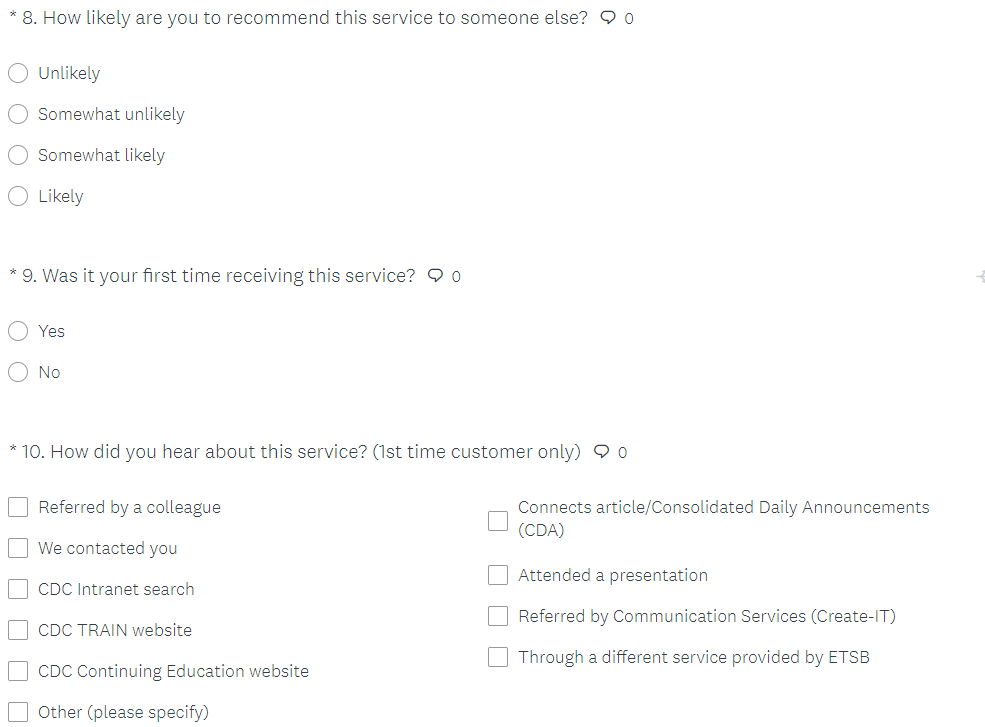Pick the Likely radio option
Image resolution: width=985 pixels, height=727 pixels.
coord(18,196)
